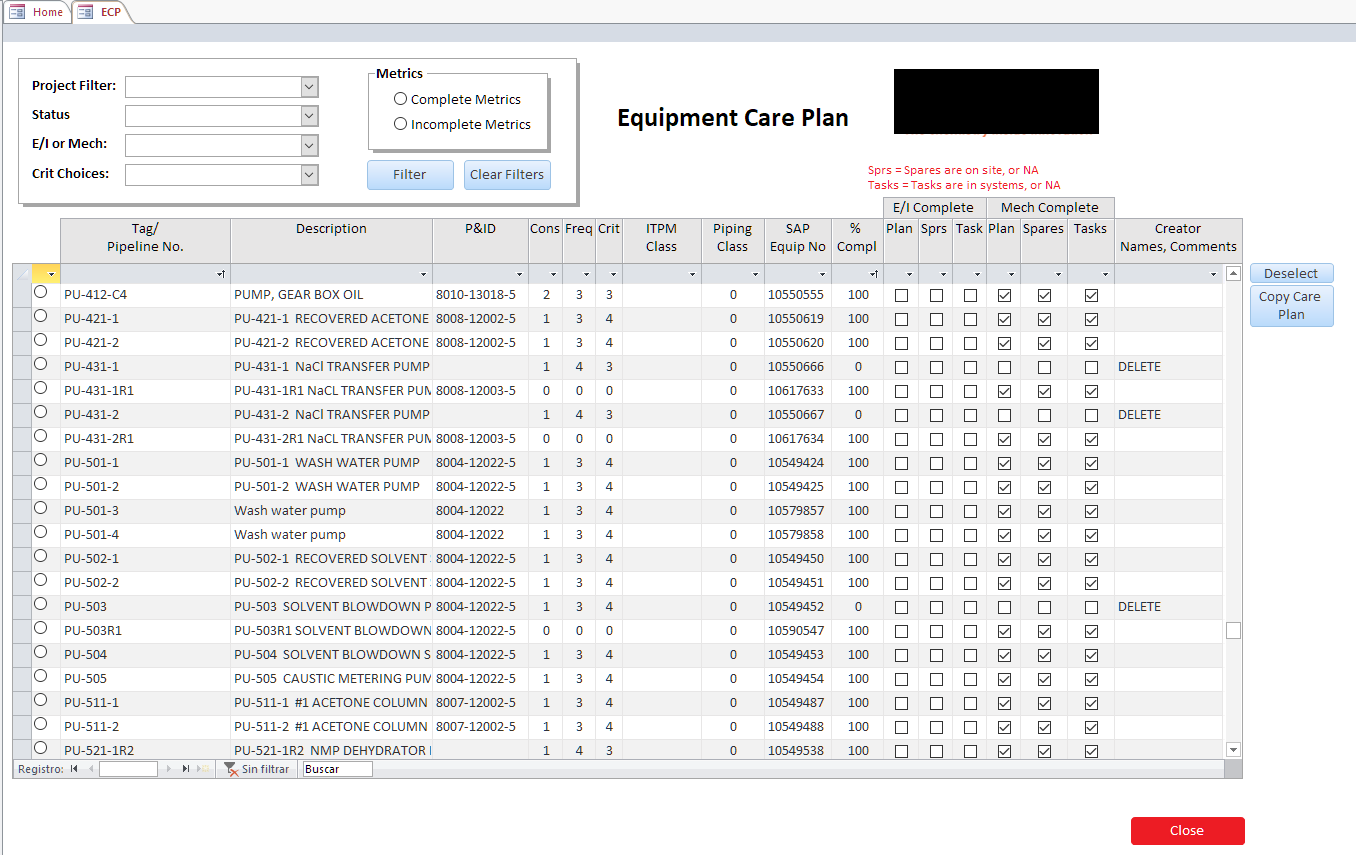
Task: Open the P&ID column filter arrow
Action: (x=519, y=274)
